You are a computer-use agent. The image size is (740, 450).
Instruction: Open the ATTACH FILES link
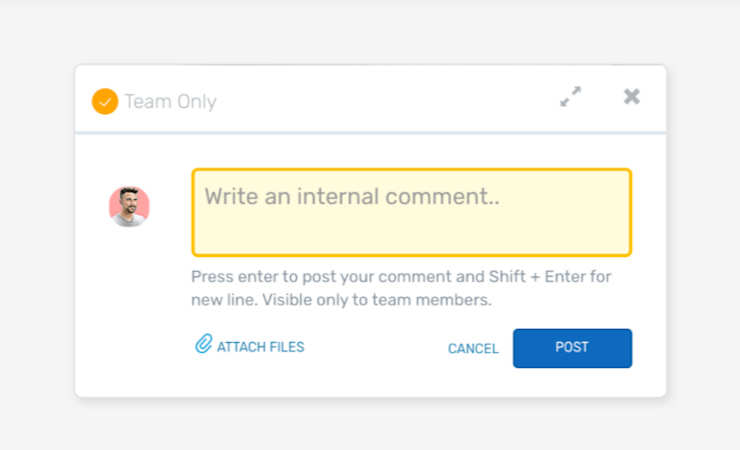[x=260, y=347]
